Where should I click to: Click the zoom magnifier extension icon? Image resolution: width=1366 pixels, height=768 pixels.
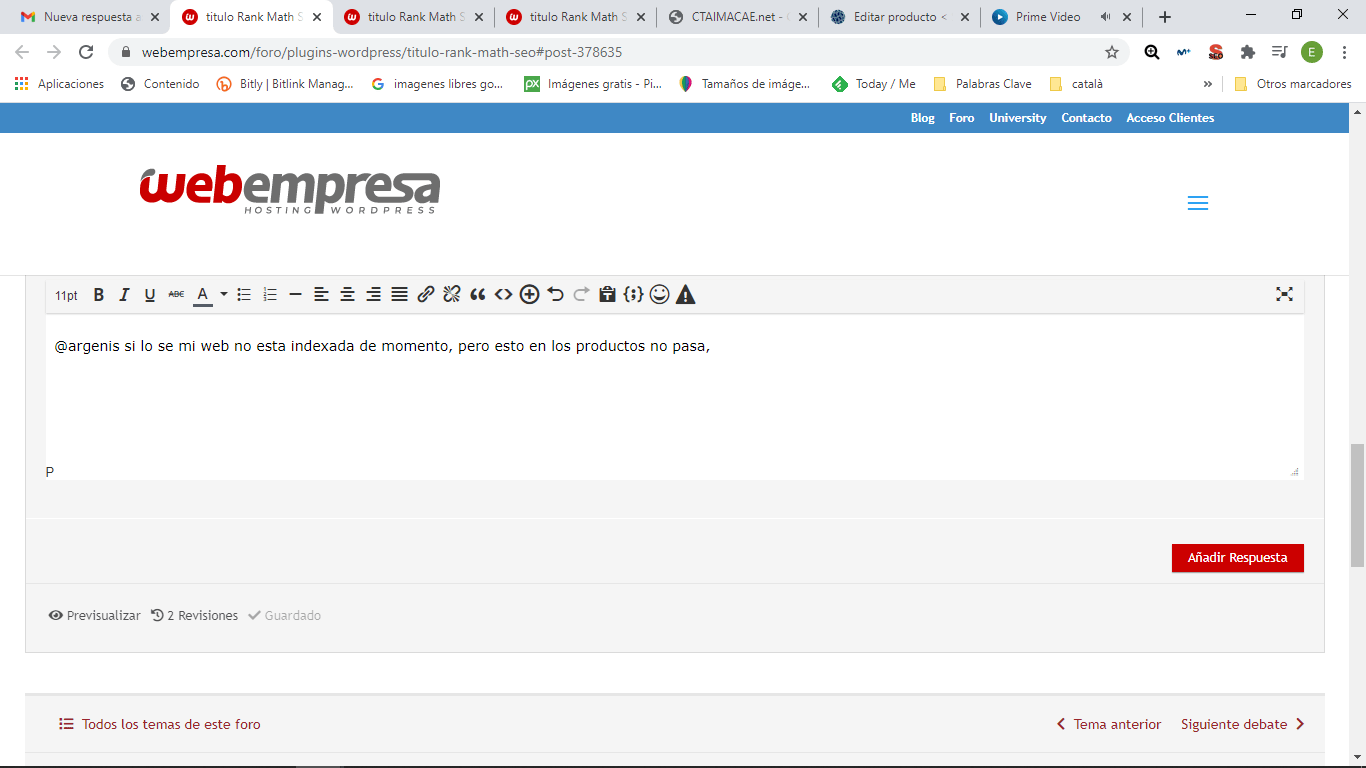tap(1152, 52)
